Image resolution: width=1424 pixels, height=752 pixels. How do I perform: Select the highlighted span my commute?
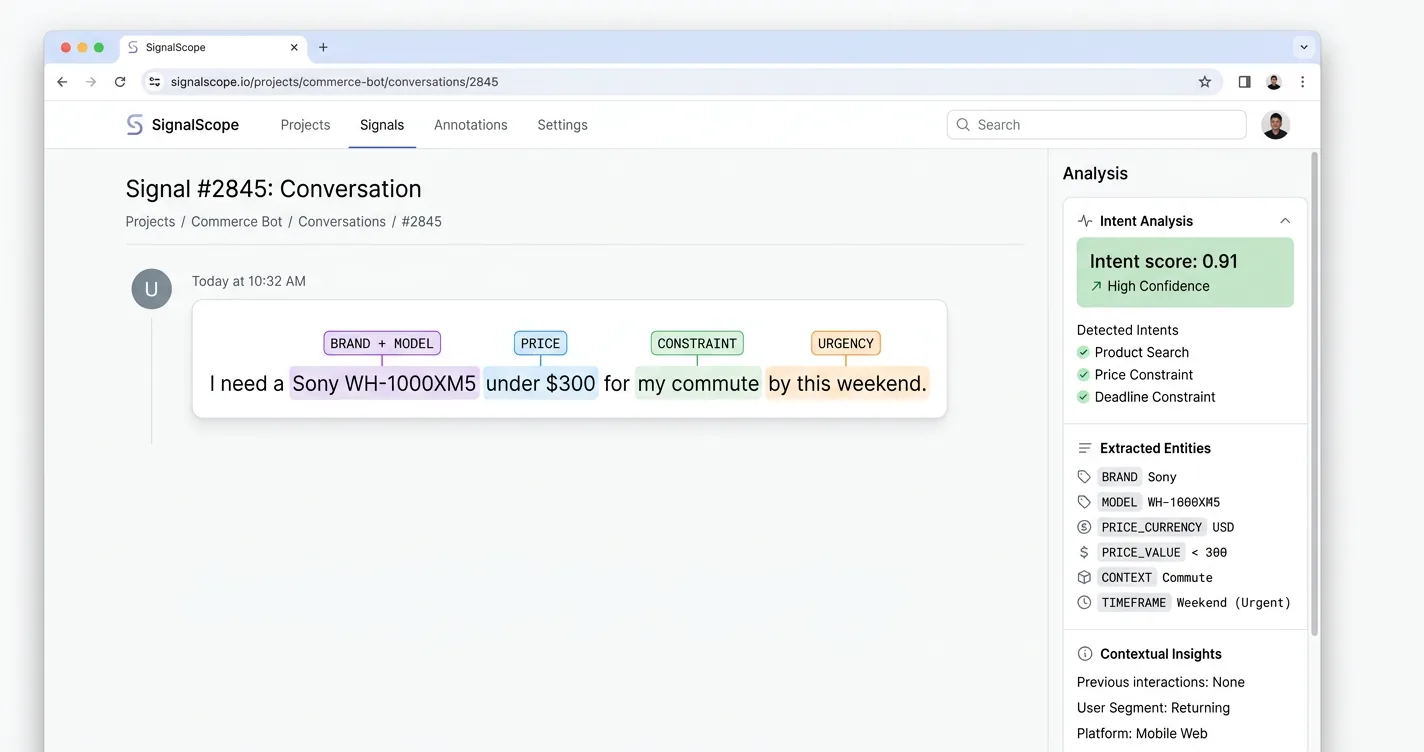tap(698, 383)
